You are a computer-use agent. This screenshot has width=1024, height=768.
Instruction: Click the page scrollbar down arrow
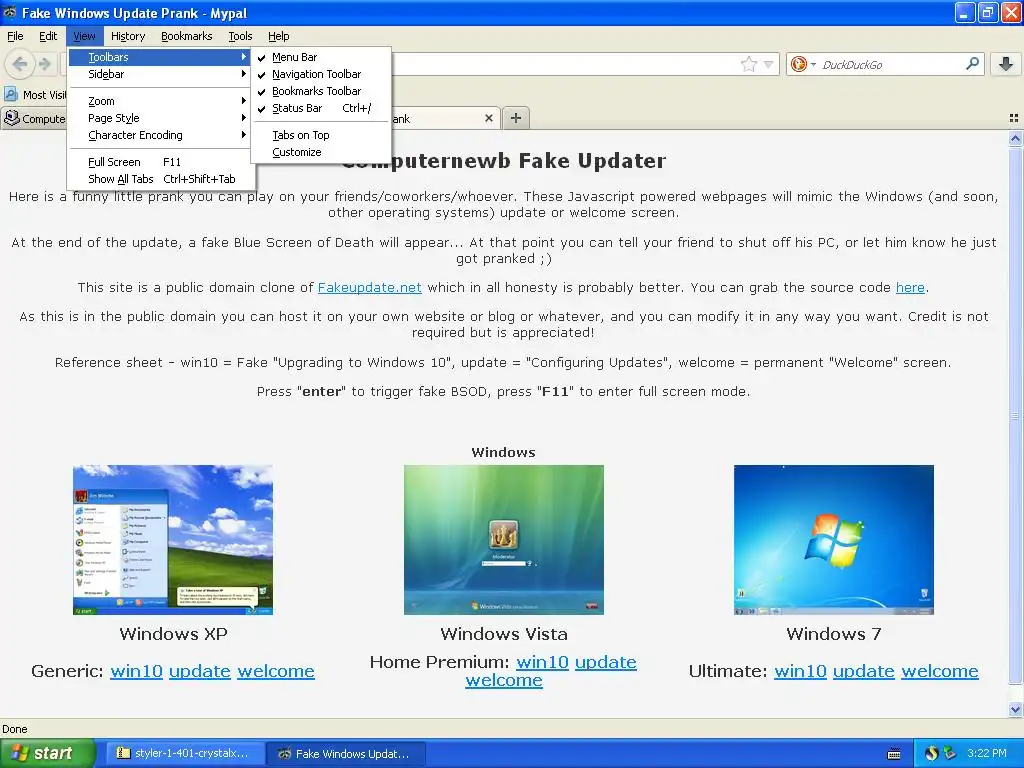click(x=1015, y=709)
